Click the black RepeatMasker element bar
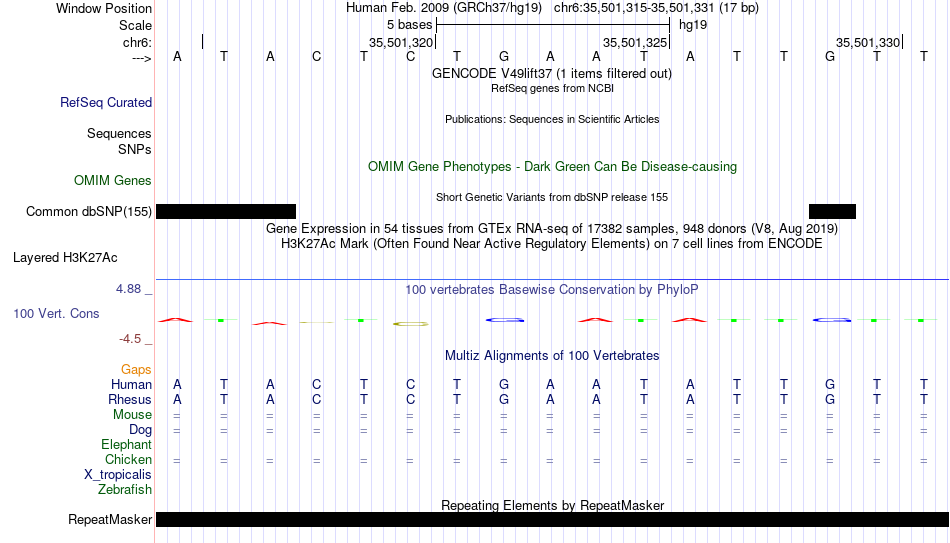950x543 pixels. pos(553,519)
